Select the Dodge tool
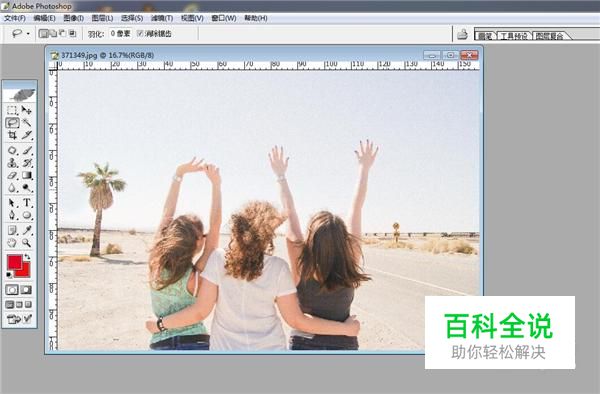600x394 pixels. [26, 188]
